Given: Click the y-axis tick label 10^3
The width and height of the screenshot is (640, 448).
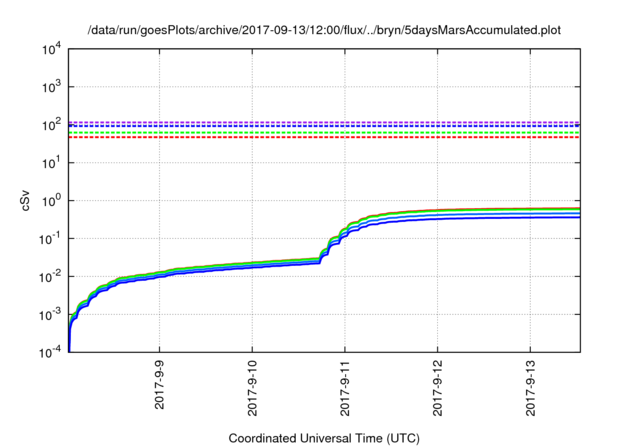Looking at the screenshot, I should (x=51, y=87).
